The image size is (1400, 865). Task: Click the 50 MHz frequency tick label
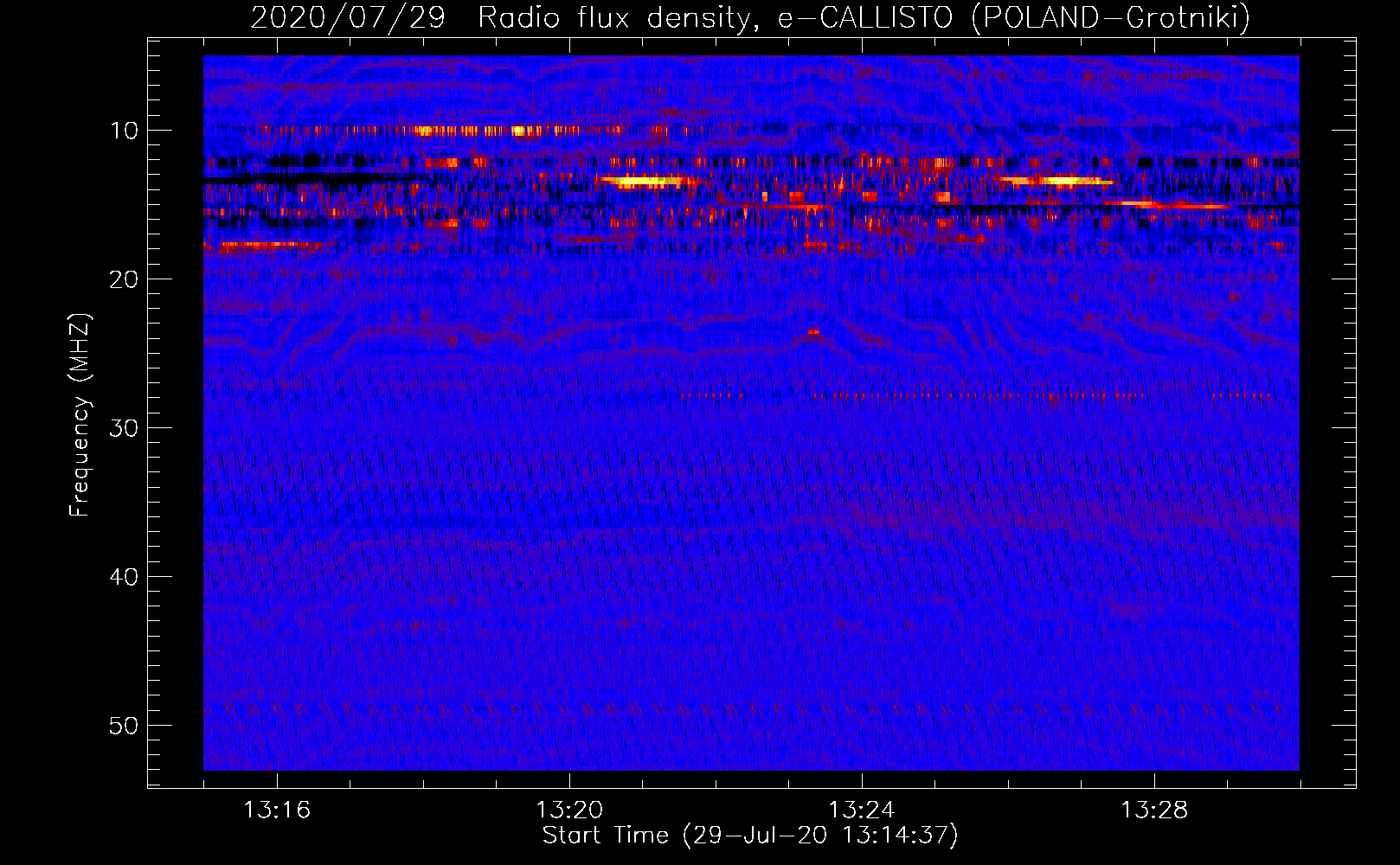point(125,726)
